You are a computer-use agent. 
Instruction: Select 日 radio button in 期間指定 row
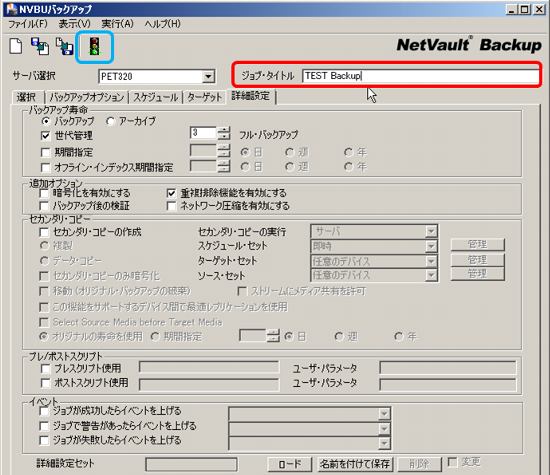pyautogui.click(x=245, y=152)
